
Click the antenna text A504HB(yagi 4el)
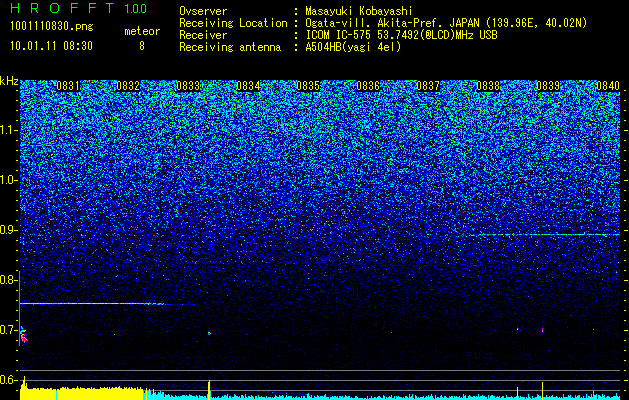click(x=353, y=47)
